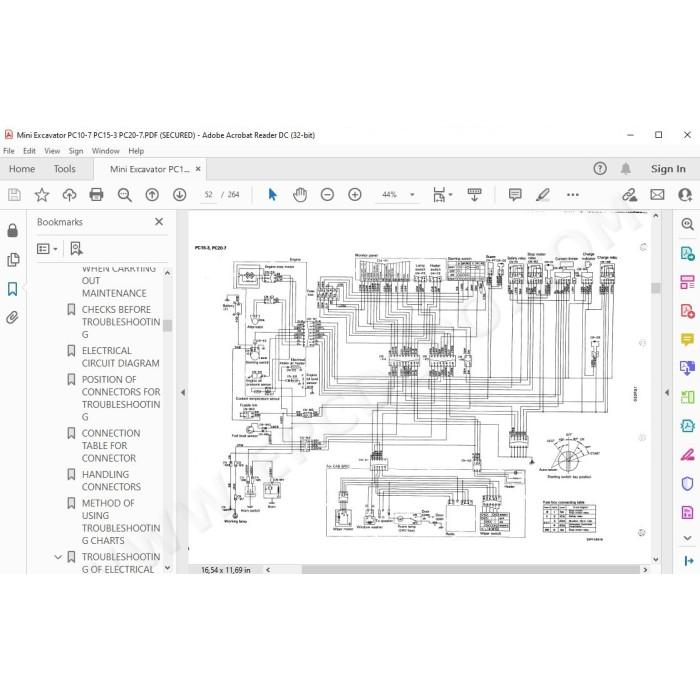700x700 pixels.
Task: Open the Edit menu
Action: (x=29, y=151)
